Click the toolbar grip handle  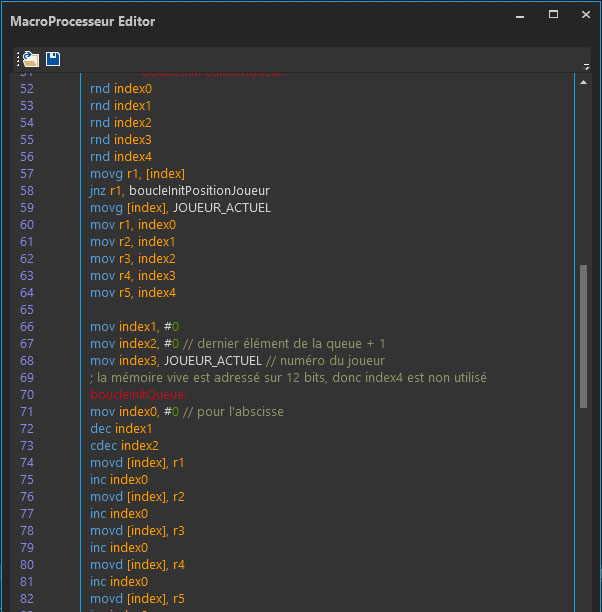18,59
